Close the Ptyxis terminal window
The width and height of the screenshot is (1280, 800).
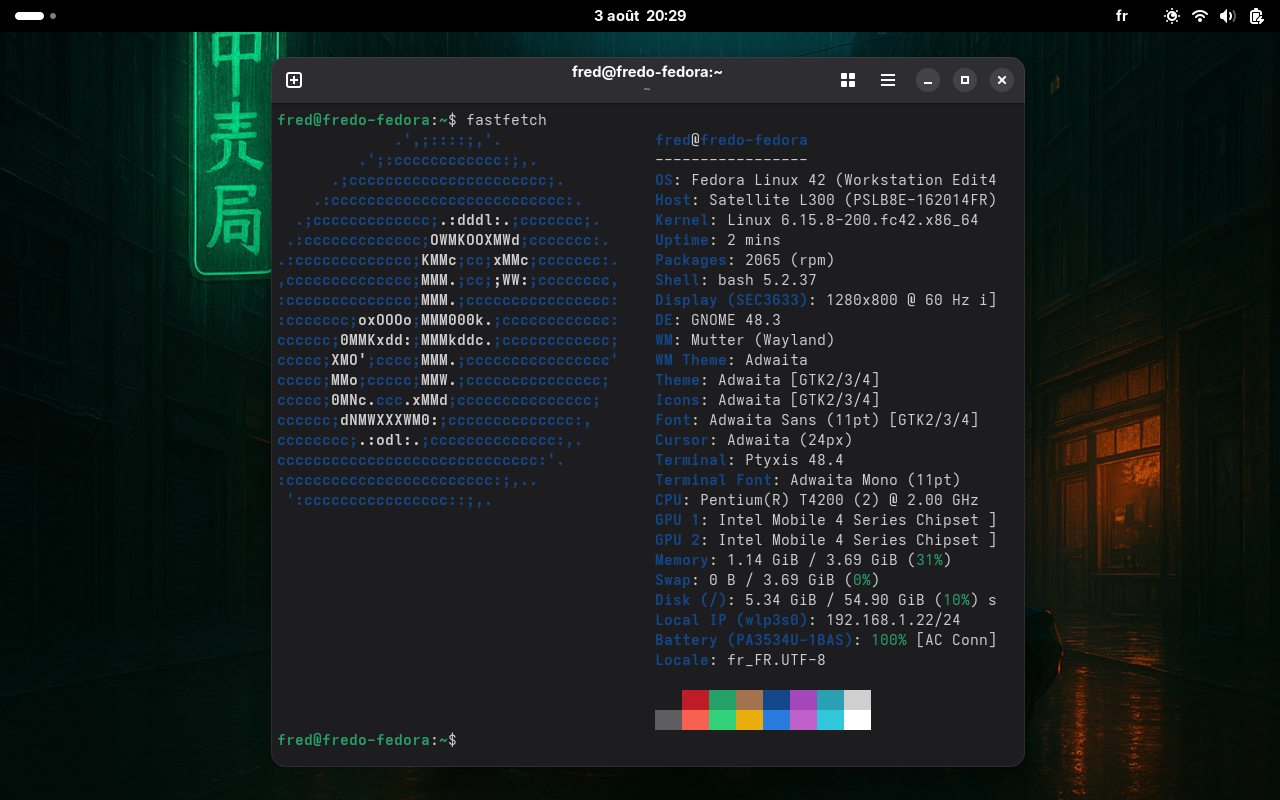1002,80
